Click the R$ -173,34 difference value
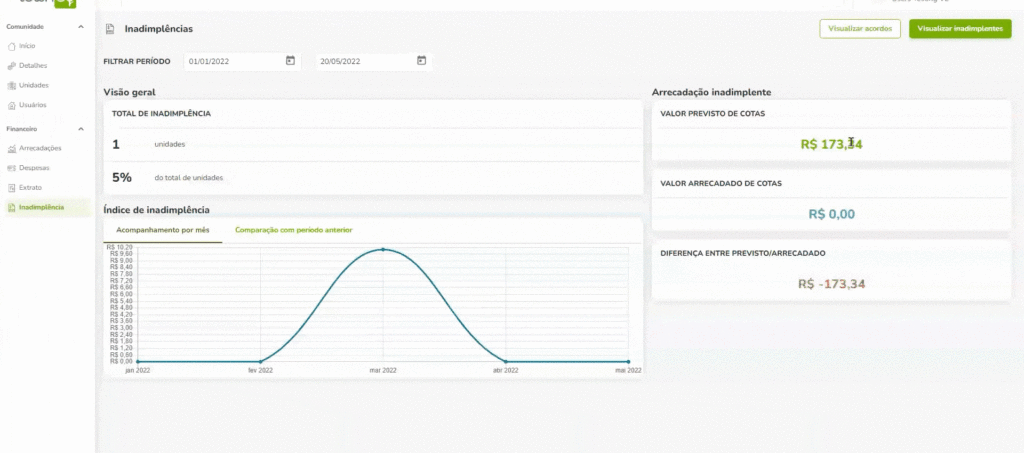This screenshot has height=453, width=1024. pos(831,284)
